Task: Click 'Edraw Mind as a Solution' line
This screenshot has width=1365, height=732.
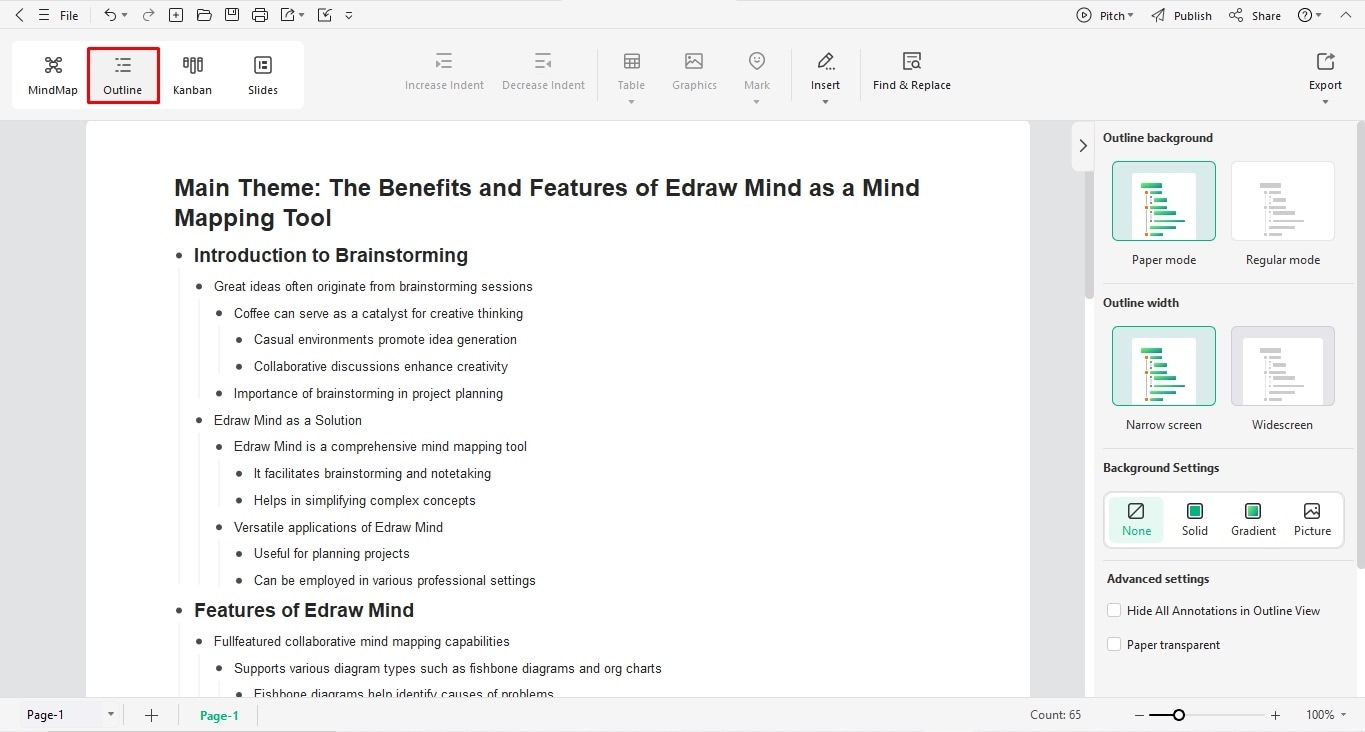Action: pyautogui.click(x=288, y=420)
